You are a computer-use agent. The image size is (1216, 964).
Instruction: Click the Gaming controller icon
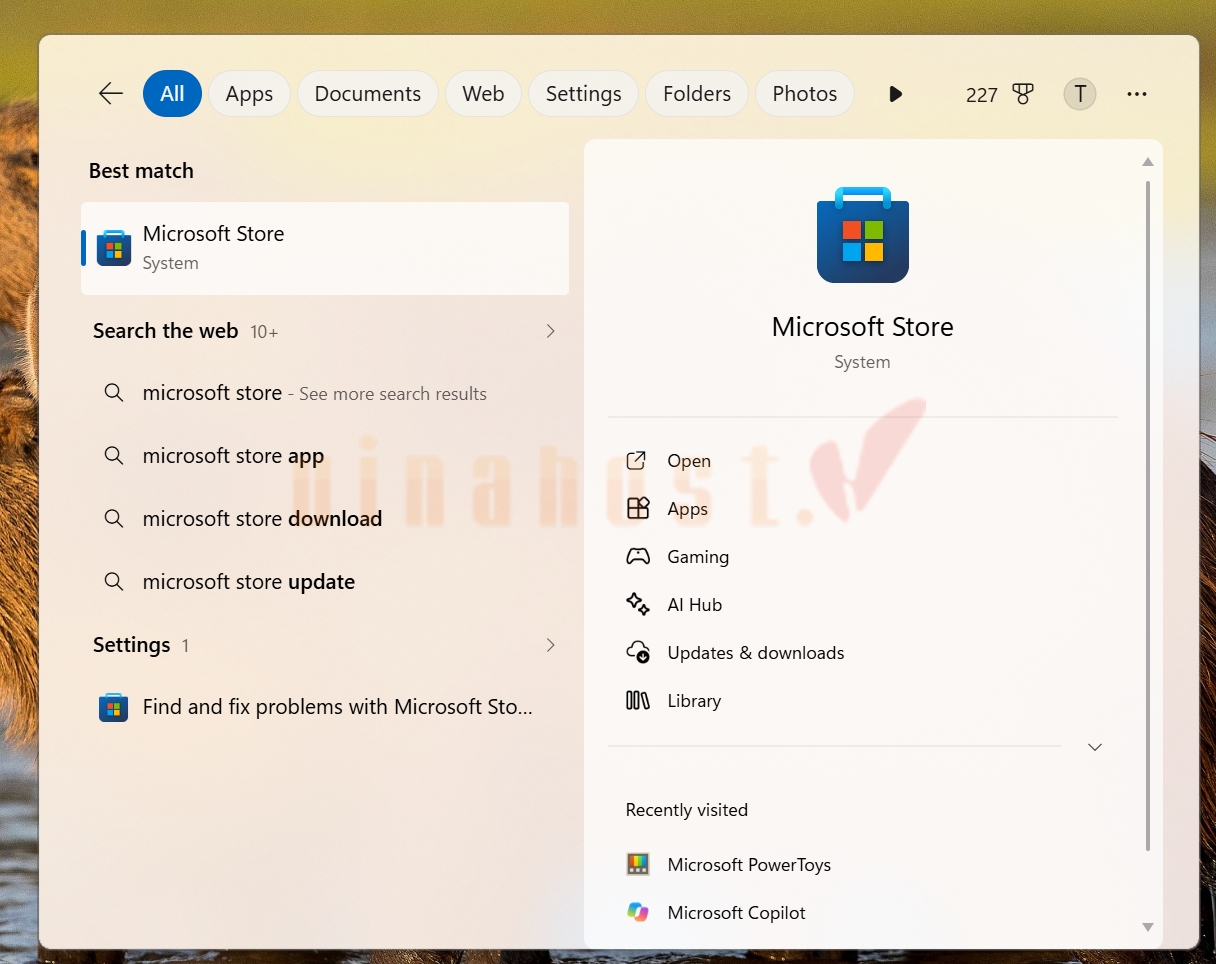tap(638, 557)
